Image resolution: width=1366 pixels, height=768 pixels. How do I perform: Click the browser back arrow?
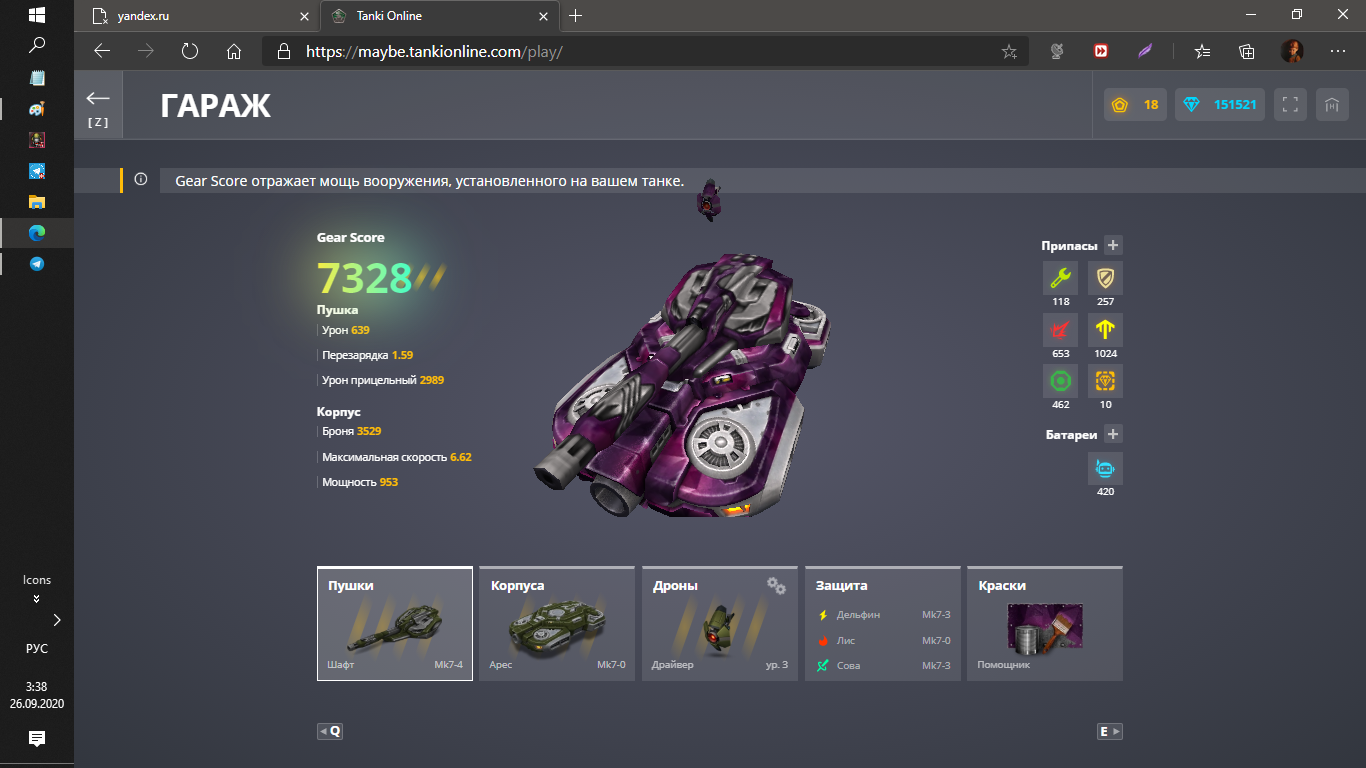pyautogui.click(x=101, y=51)
